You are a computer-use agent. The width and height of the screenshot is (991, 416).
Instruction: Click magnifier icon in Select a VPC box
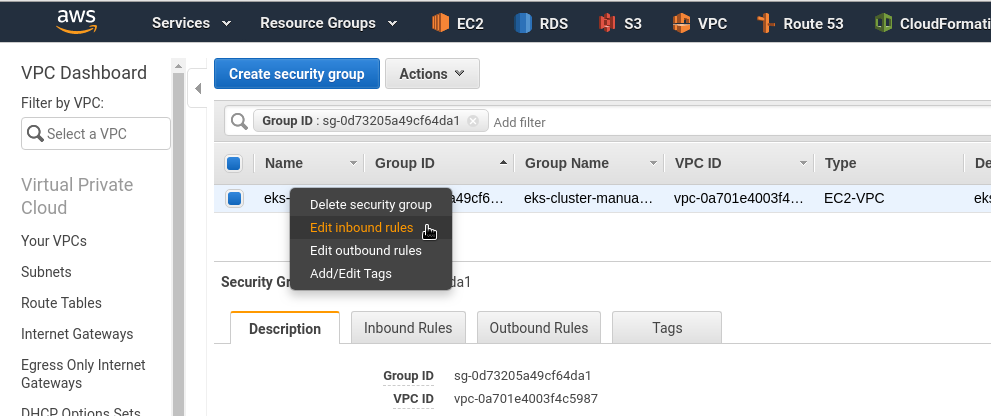[35, 133]
